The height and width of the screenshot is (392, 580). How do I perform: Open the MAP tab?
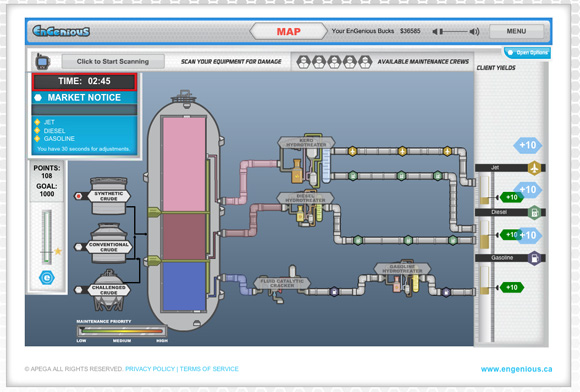[x=289, y=31]
